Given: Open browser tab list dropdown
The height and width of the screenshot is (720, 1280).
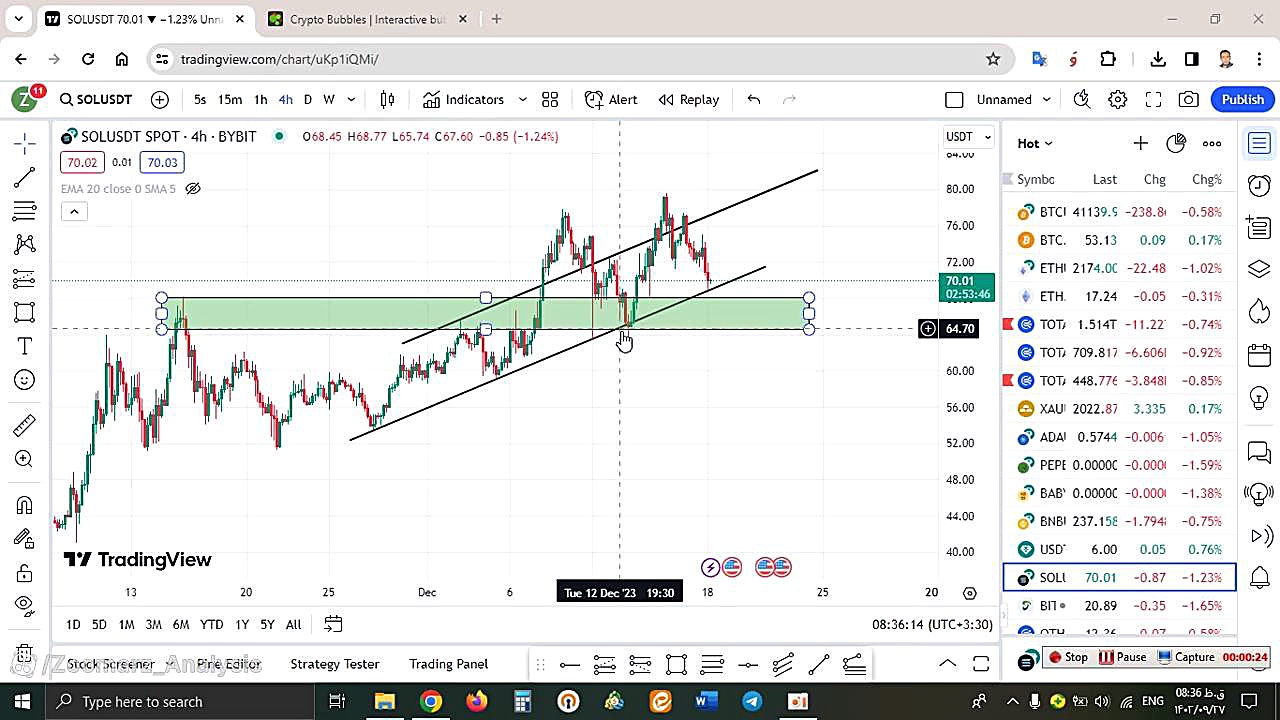Looking at the screenshot, I should click(18, 19).
